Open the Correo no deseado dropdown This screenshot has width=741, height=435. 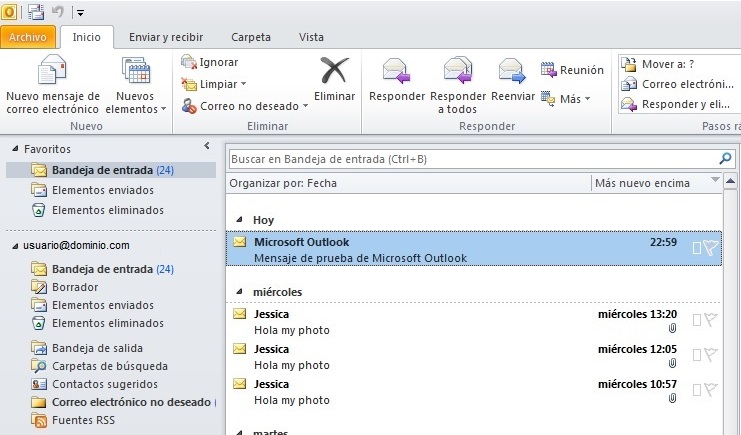[305, 106]
